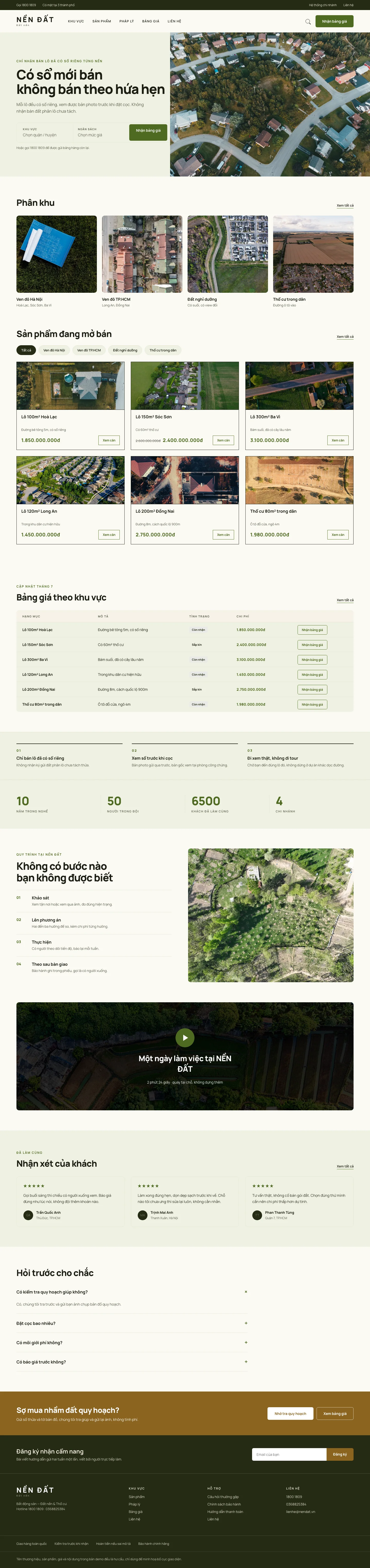370x1568 pixels.
Task: Play the "Một ngày làm việc" video
Action: click(x=185, y=1037)
